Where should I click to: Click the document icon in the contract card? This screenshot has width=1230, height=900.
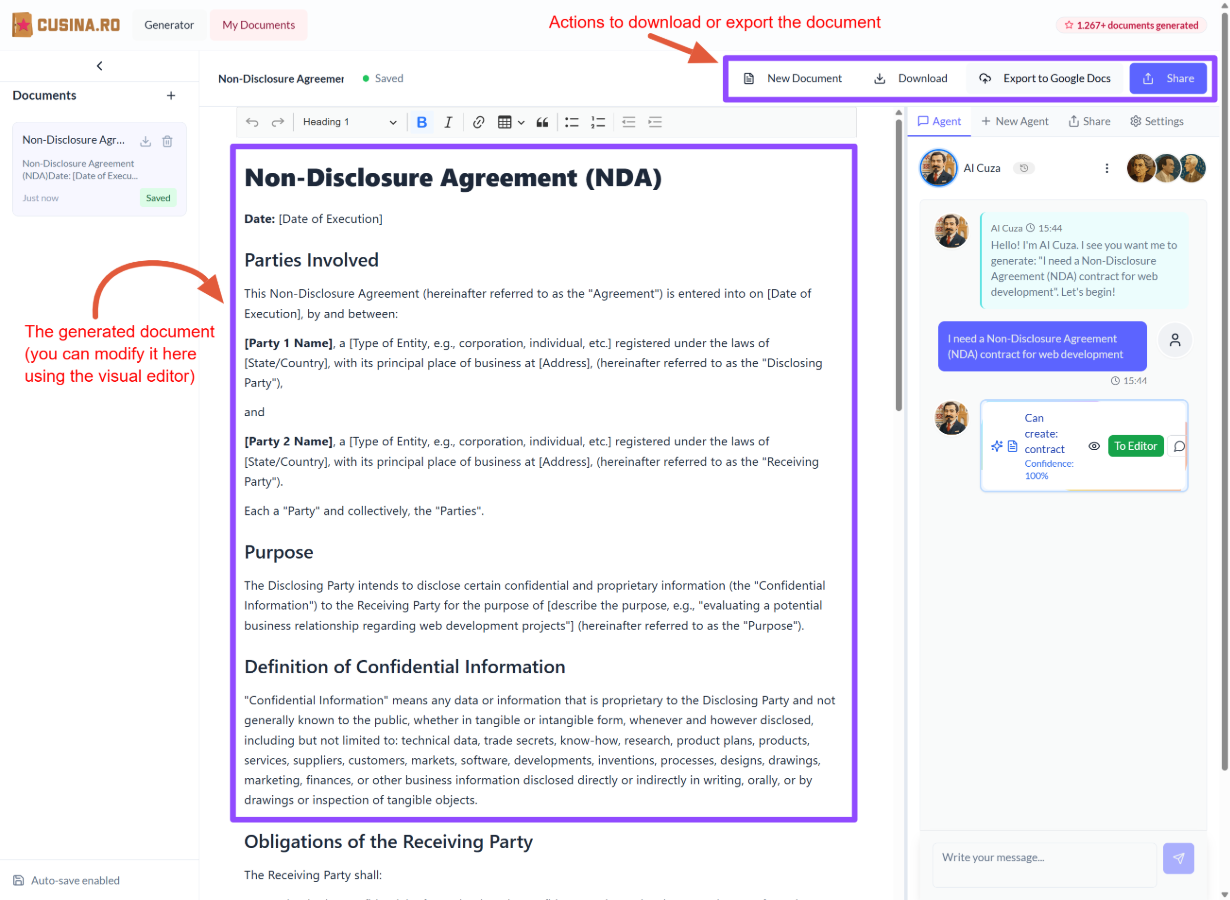tap(1012, 446)
